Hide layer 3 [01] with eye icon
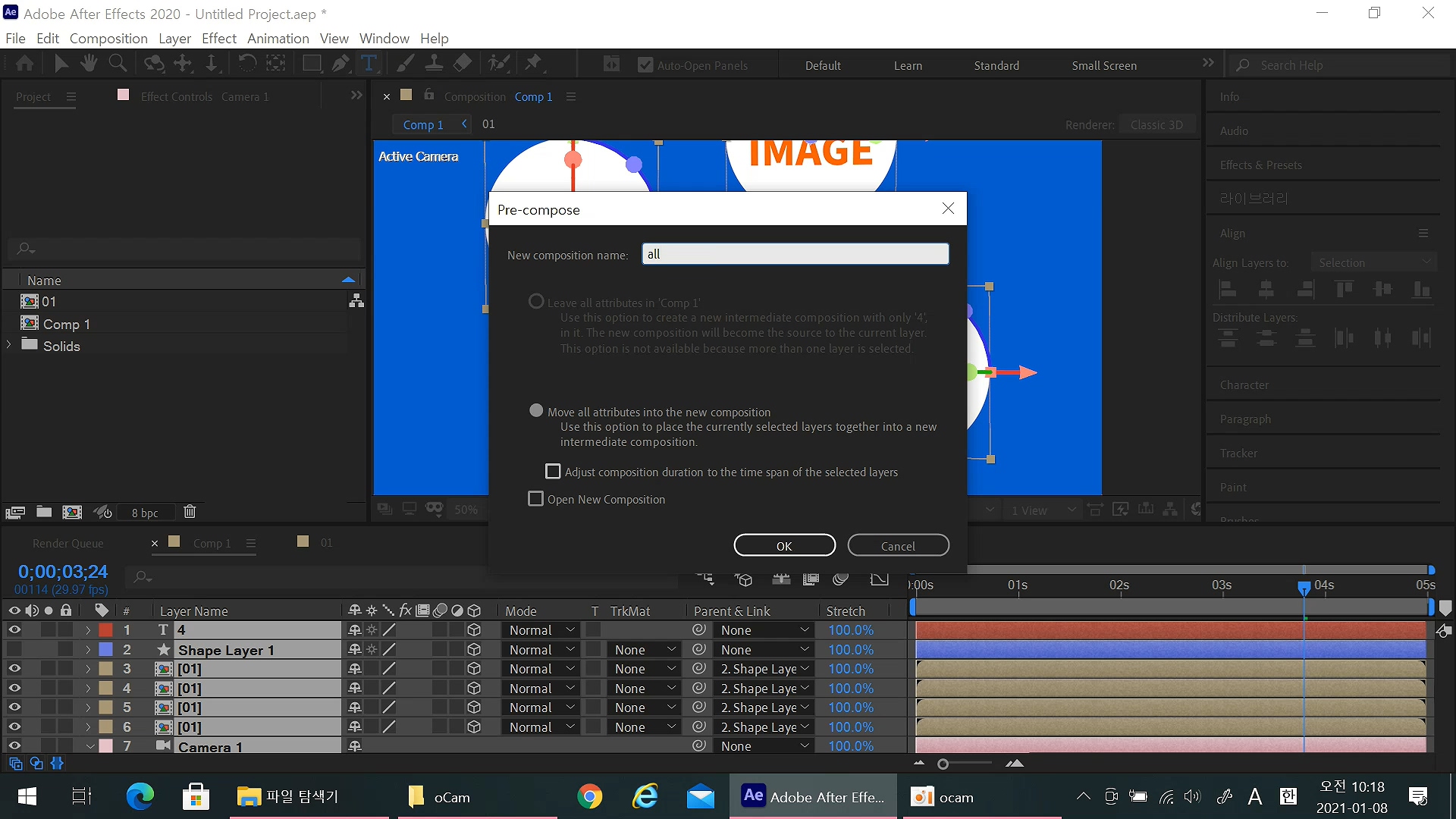Image resolution: width=1456 pixels, height=819 pixels. [x=14, y=669]
